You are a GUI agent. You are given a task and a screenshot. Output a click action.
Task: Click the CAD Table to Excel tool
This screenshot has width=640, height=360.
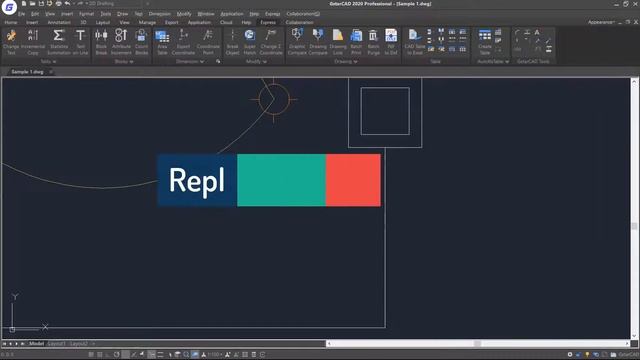415,42
